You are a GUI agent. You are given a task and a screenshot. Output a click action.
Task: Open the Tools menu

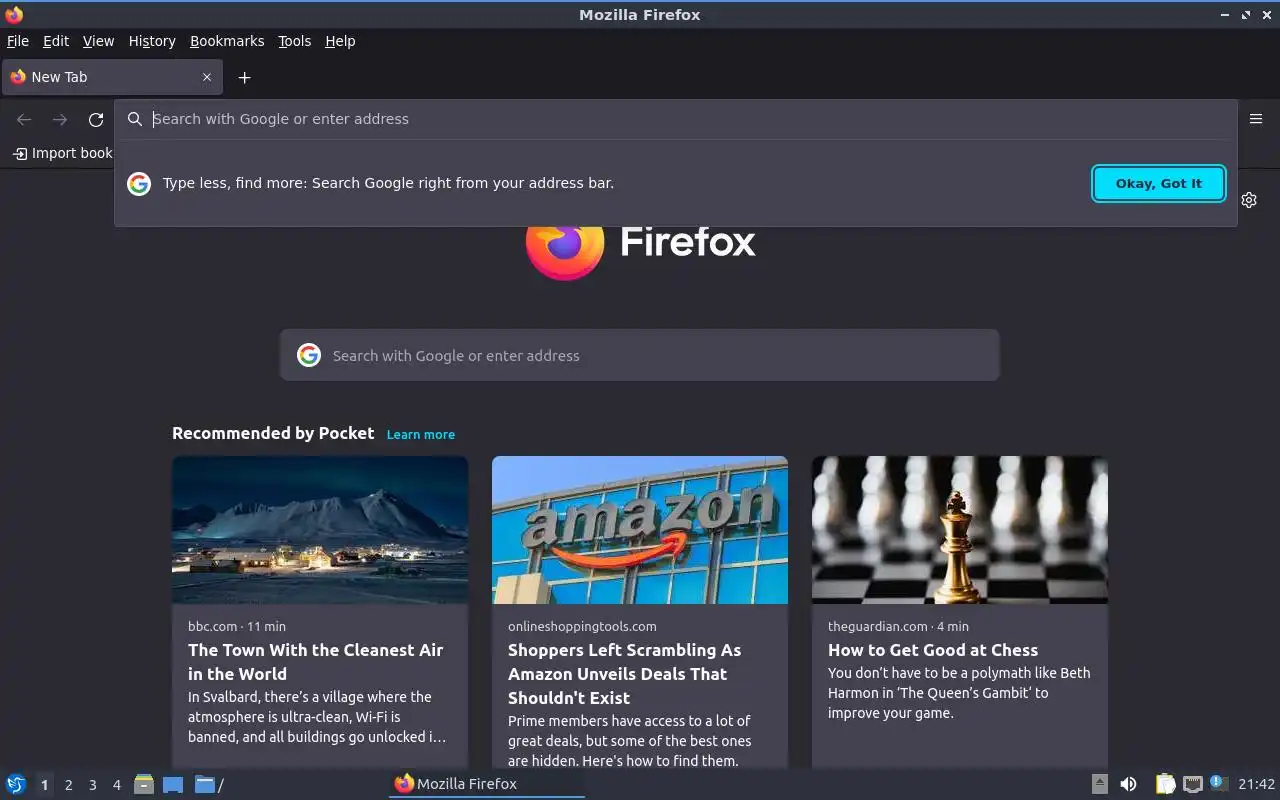point(294,41)
